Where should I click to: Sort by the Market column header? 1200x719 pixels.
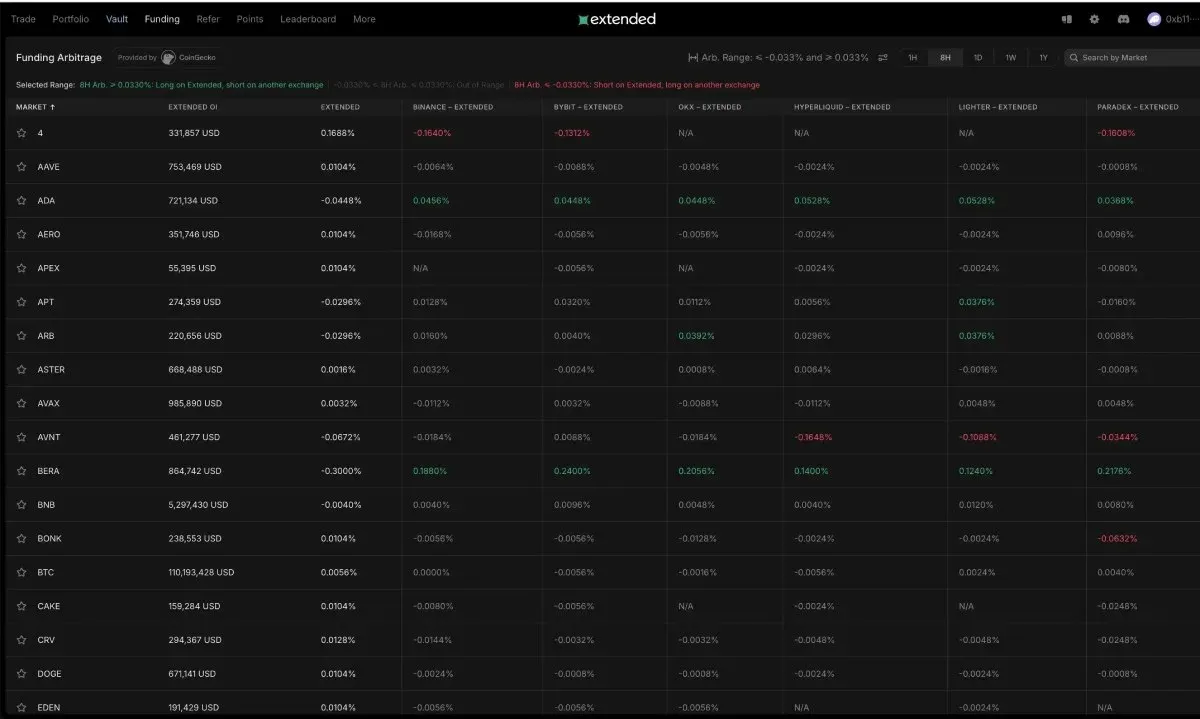point(35,107)
